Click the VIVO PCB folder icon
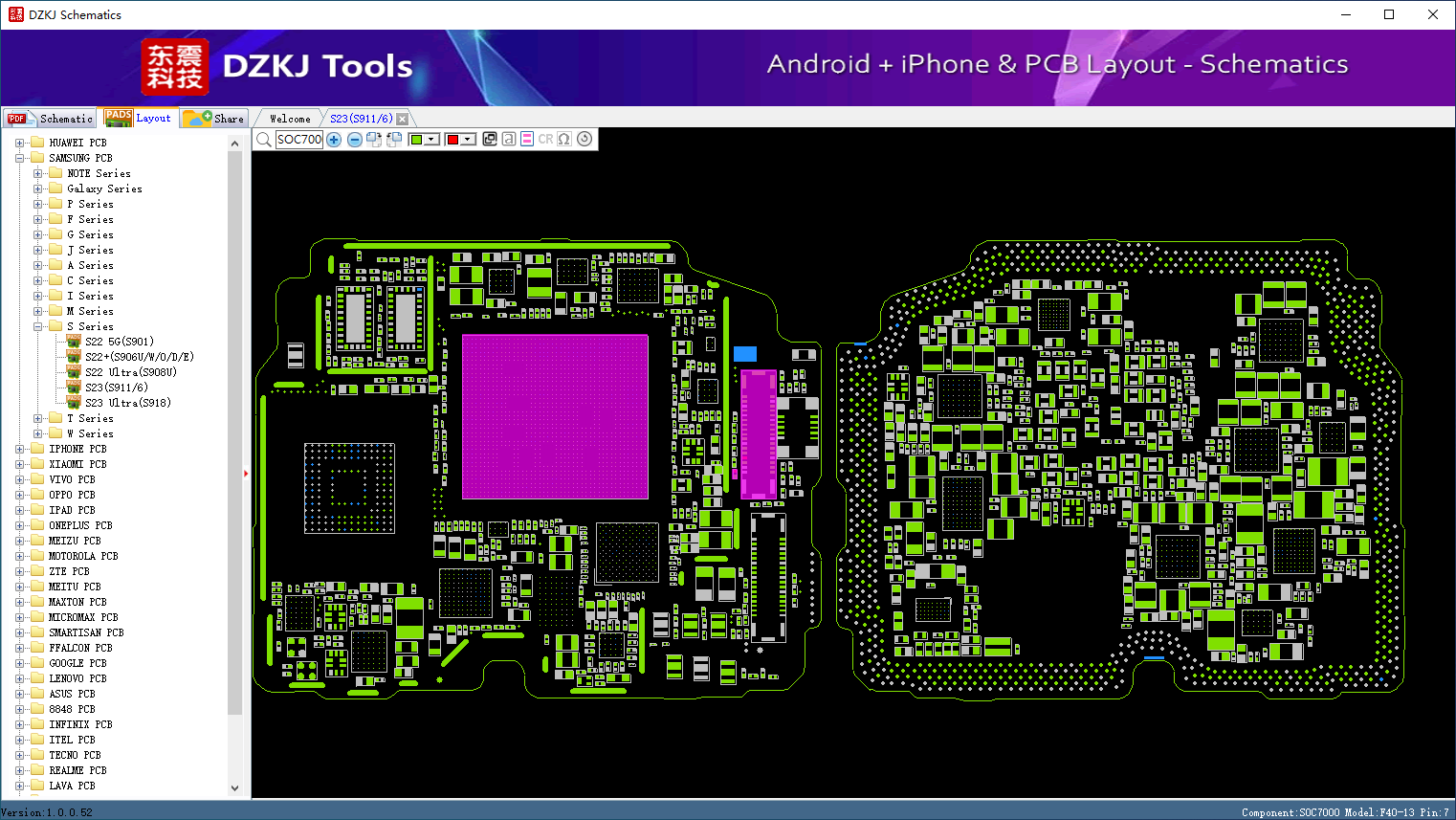The image size is (1456, 820). click(37, 479)
